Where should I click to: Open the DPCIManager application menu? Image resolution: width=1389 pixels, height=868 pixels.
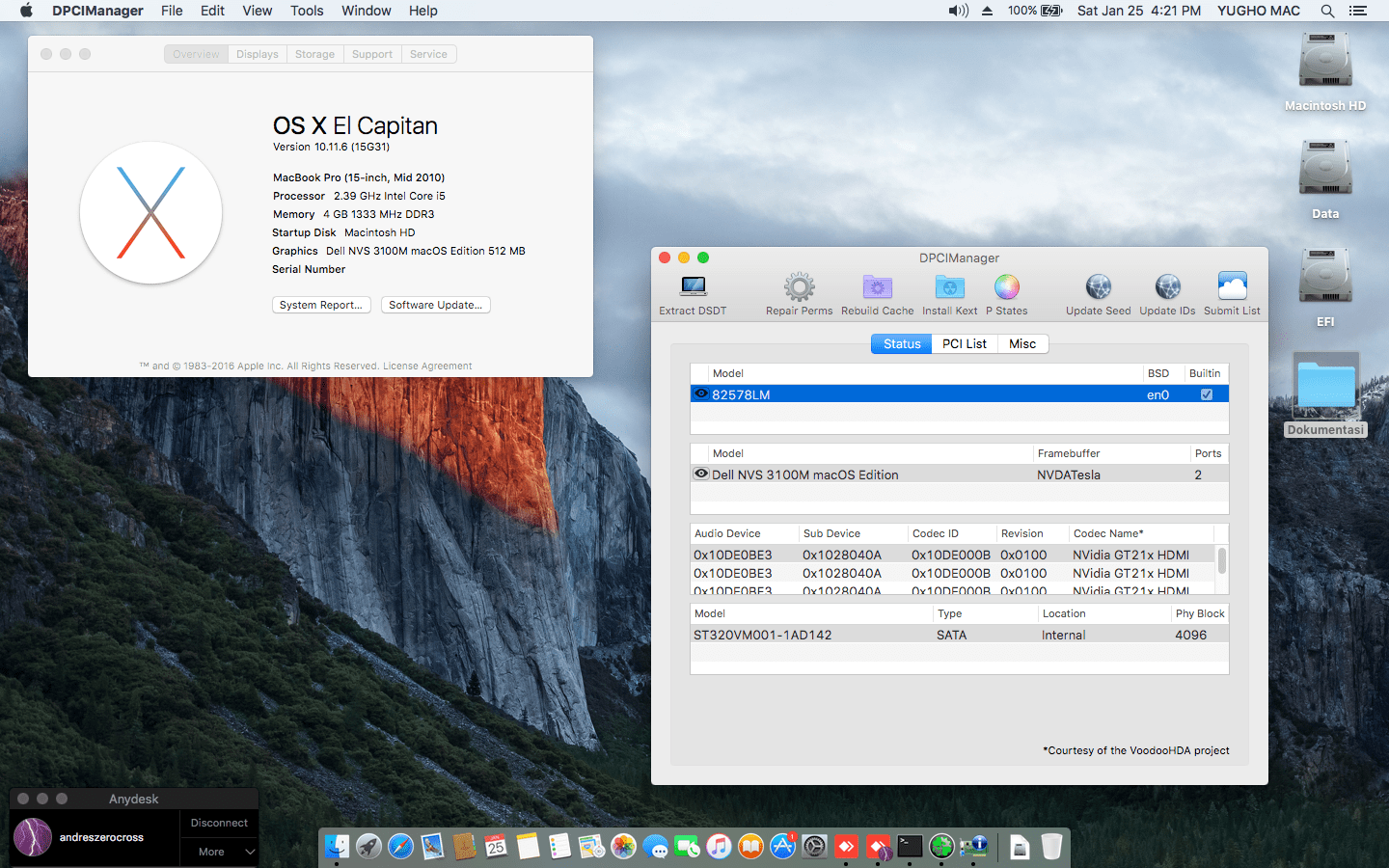click(x=97, y=11)
